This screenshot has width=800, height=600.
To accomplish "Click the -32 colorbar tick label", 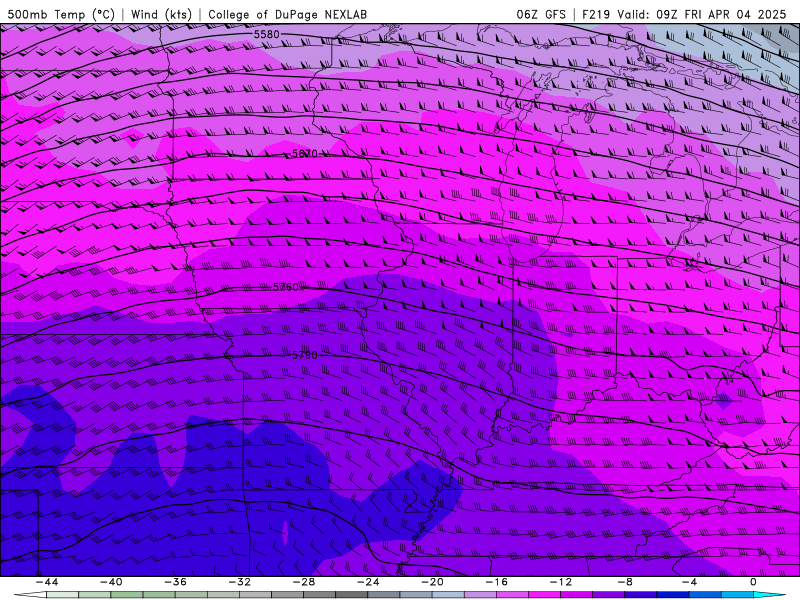I will tap(239, 582).
